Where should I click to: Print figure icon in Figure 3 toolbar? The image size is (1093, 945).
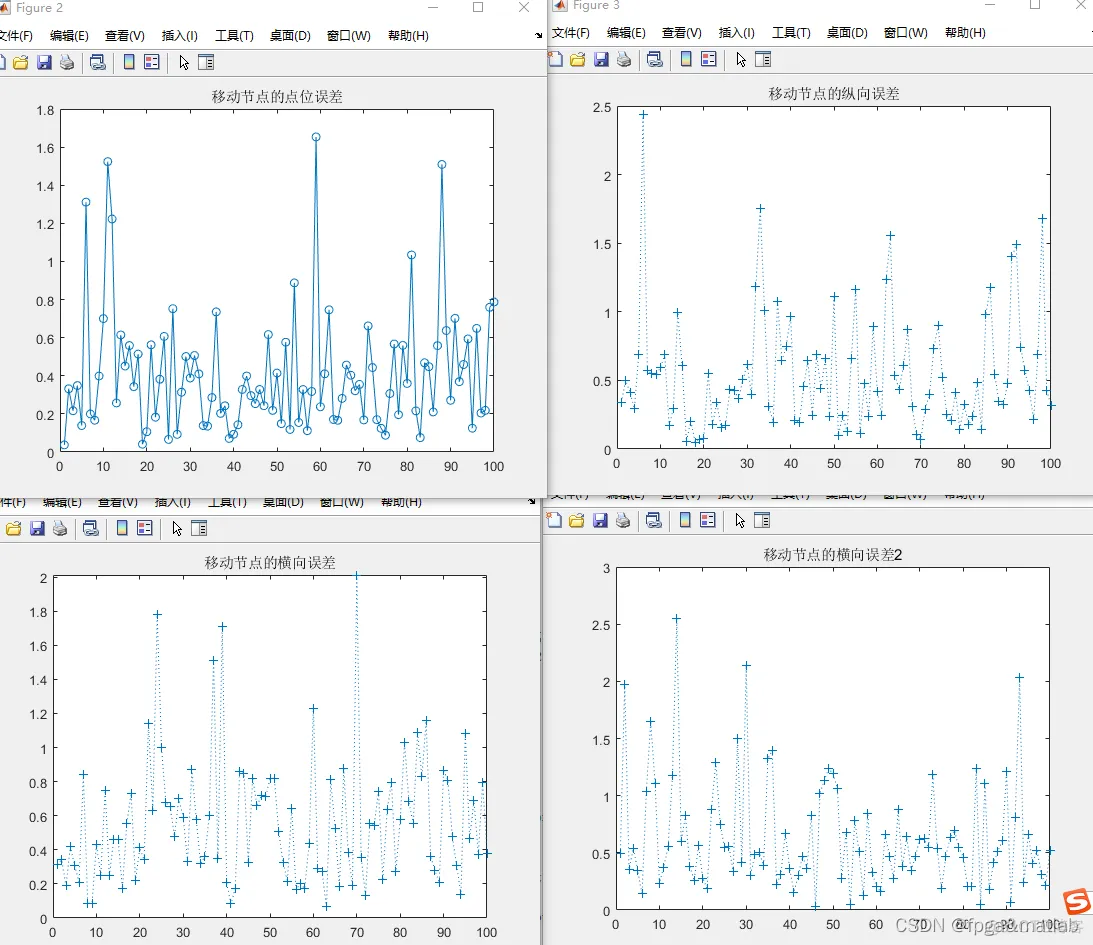(624, 60)
